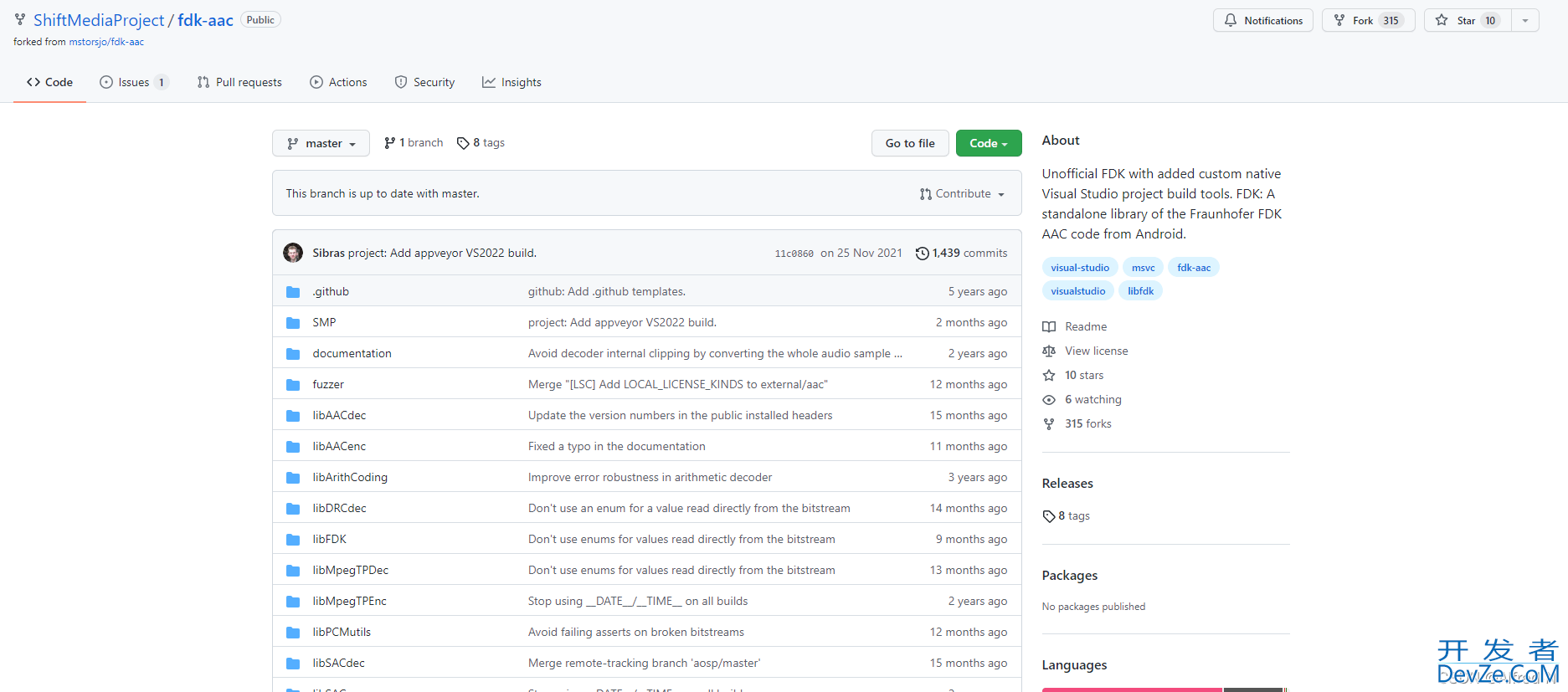The image size is (1568, 692).
Task: Select the libfdk topic tag
Action: [x=1140, y=291]
